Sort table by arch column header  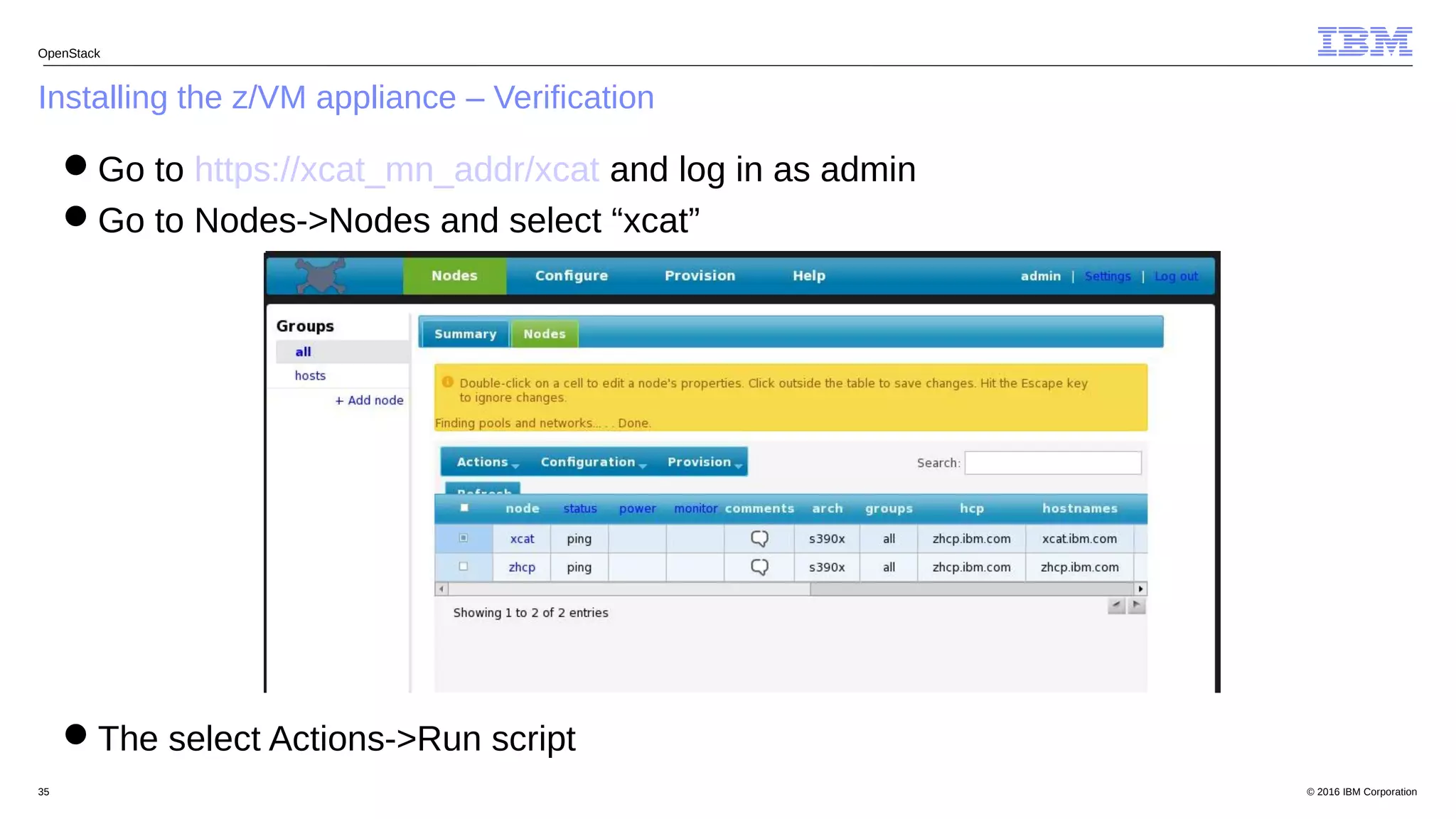coord(828,508)
